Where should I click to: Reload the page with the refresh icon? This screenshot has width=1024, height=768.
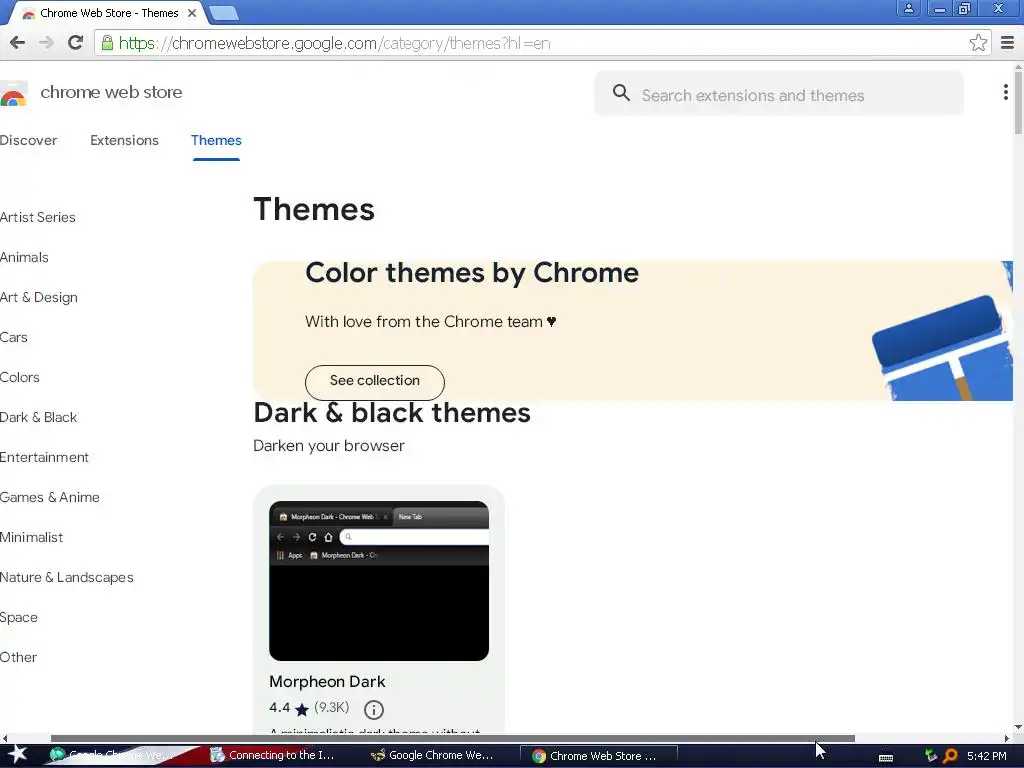click(75, 43)
